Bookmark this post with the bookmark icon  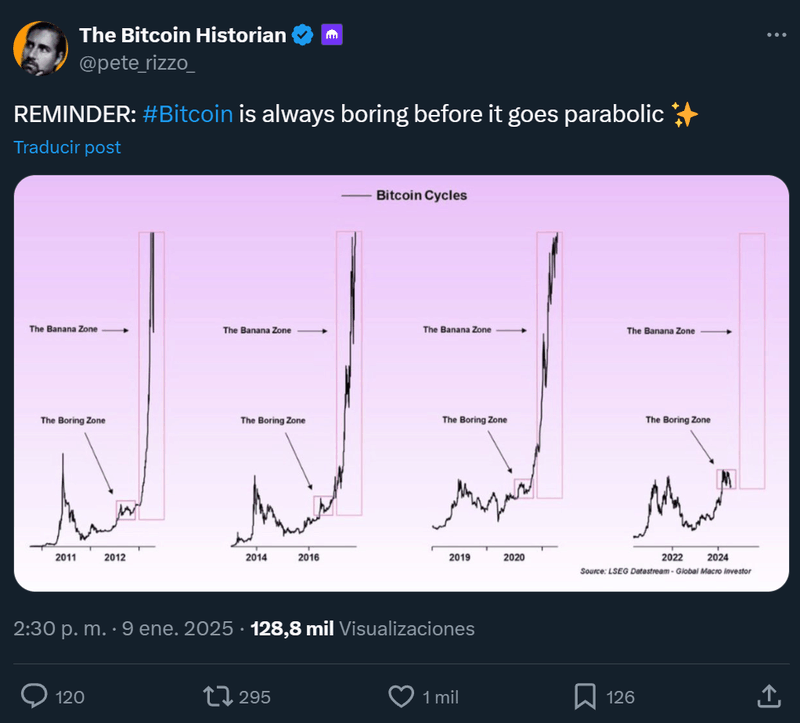coord(586,696)
